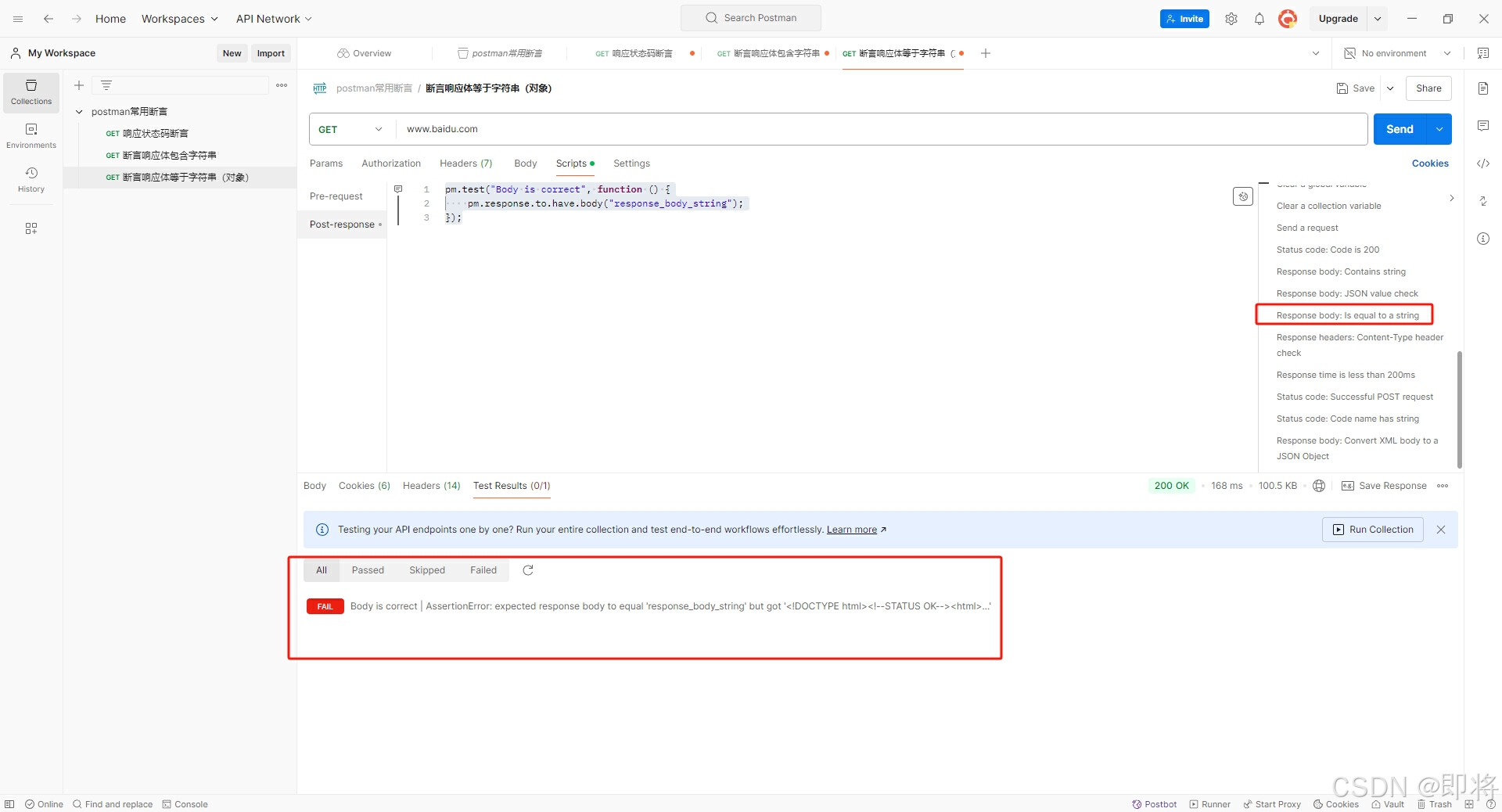Open the tabs overflow chevron
The height and width of the screenshot is (812, 1502).
(1316, 53)
